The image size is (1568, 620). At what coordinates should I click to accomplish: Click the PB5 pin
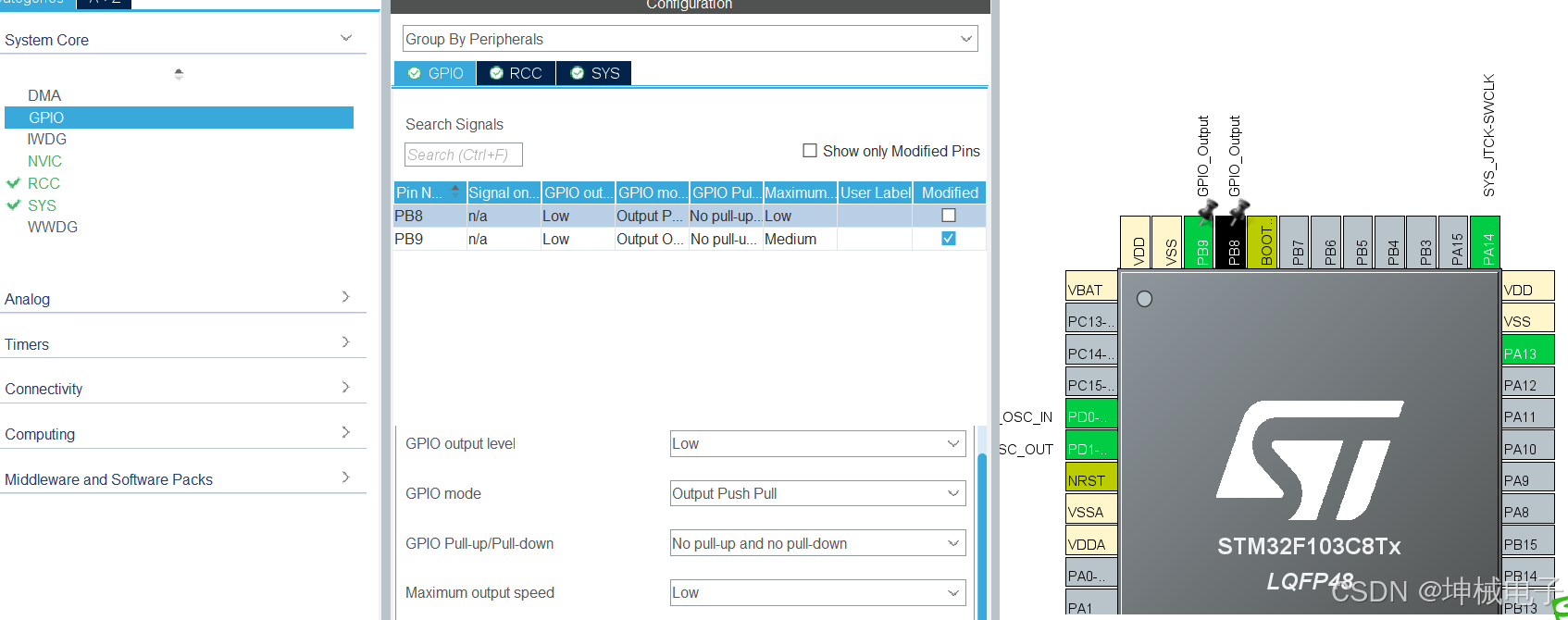(x=1358, y=242)
